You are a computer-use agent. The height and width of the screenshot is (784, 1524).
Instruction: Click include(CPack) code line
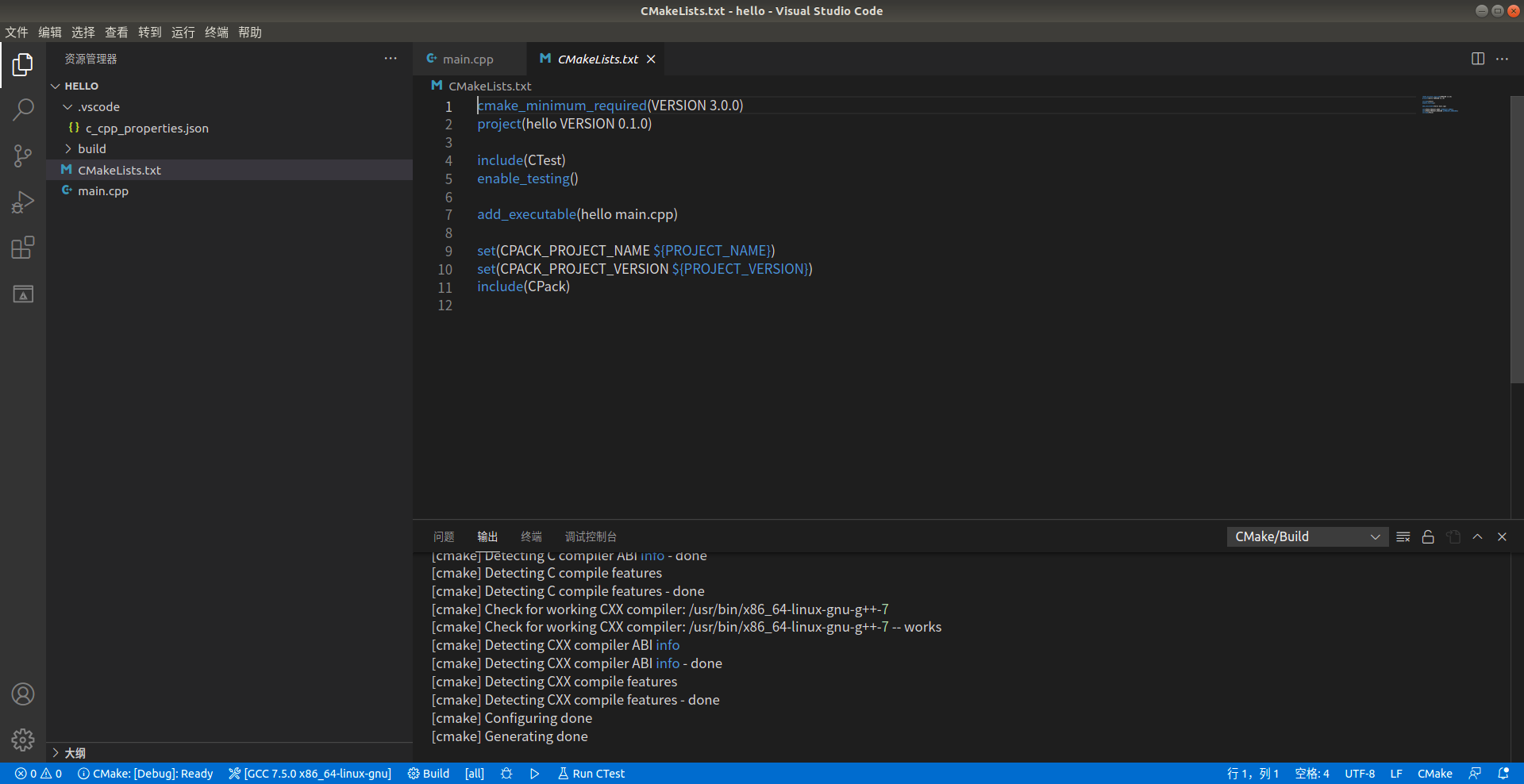[523, 286]
